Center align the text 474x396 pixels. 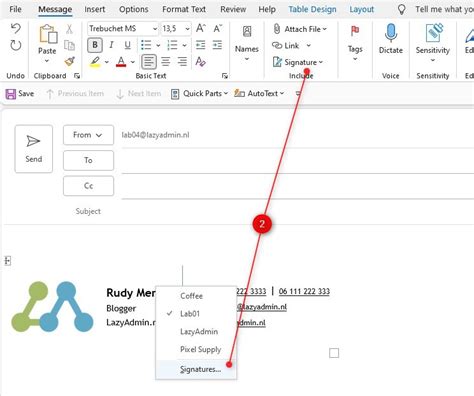(166, 62)
